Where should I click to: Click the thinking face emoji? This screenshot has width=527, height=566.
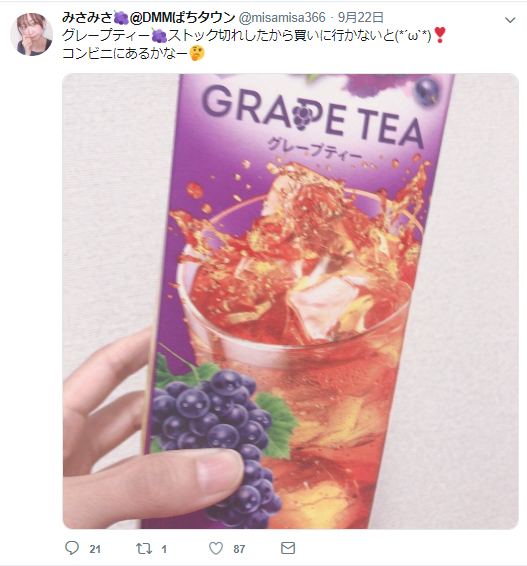(197, 53)
